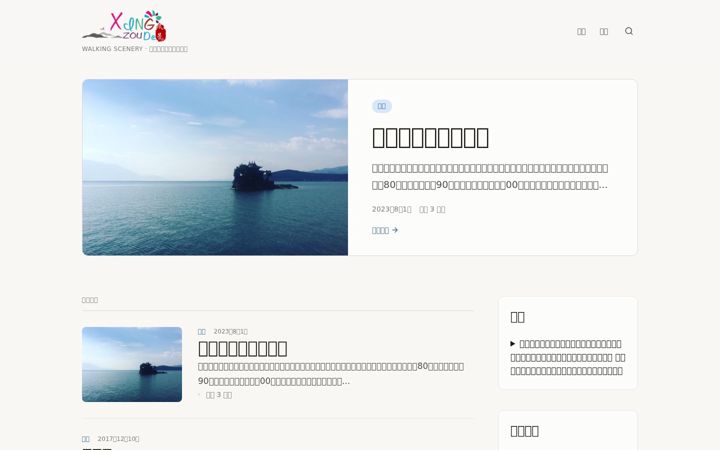Open the search magnifier icon in header
The image size is (720, 450).
click(x=629, y=31)
